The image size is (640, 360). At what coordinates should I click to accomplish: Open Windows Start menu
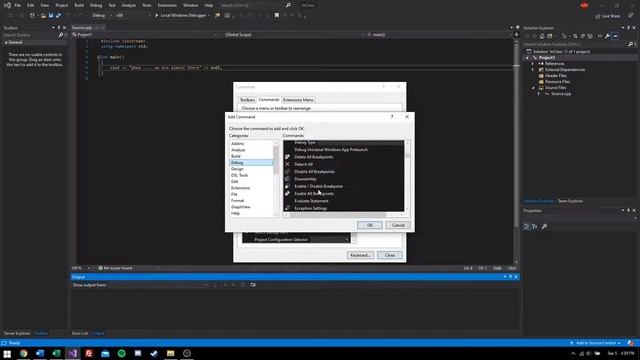(x=7, y=353)
